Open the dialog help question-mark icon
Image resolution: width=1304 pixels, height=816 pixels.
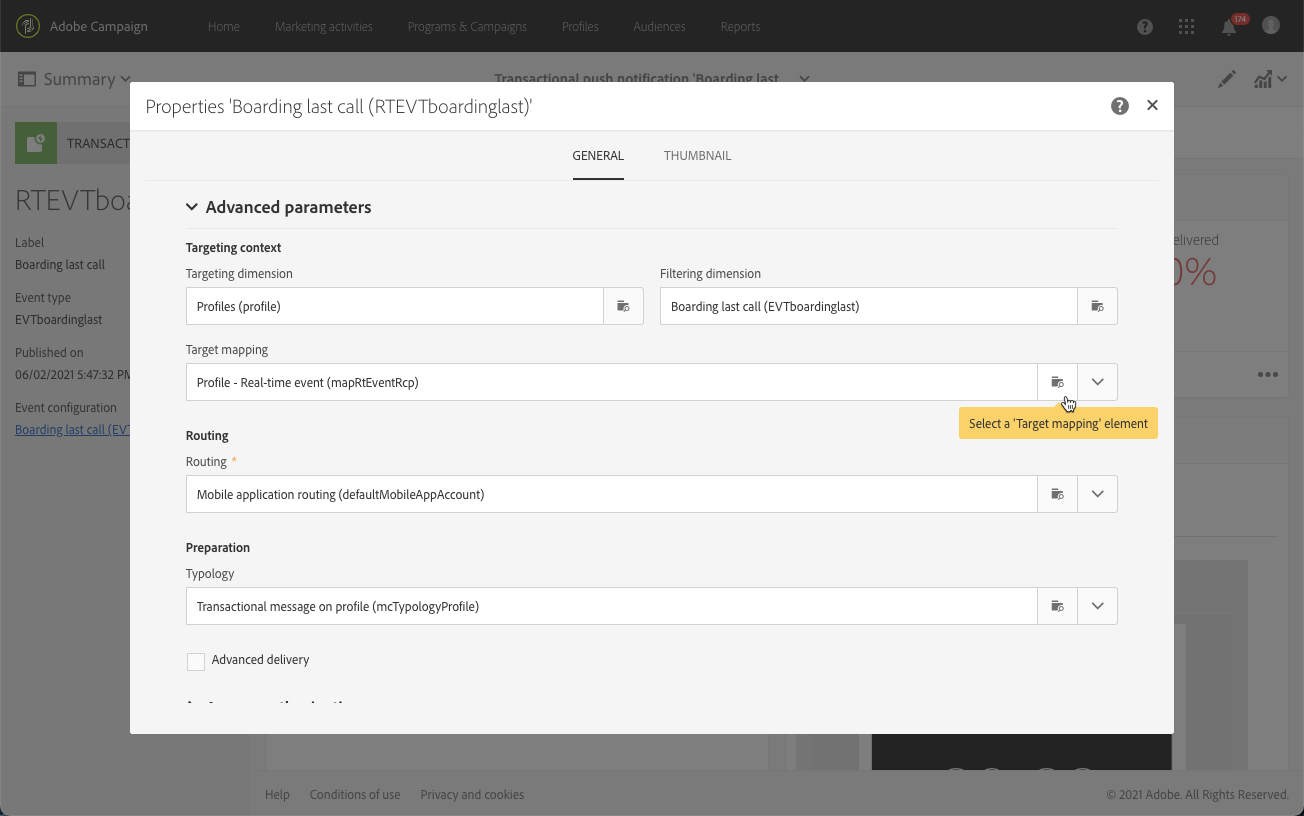click(1120, 106)
